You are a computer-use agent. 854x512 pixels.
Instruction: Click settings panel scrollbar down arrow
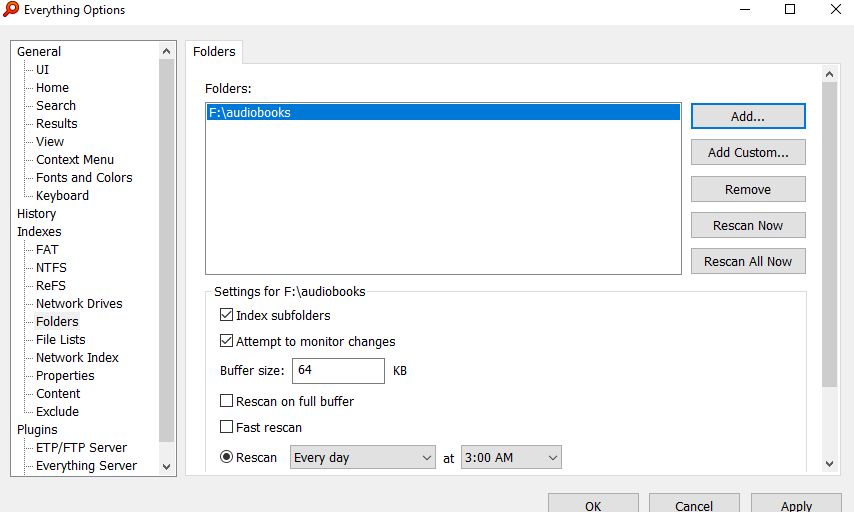coord(829,464)
